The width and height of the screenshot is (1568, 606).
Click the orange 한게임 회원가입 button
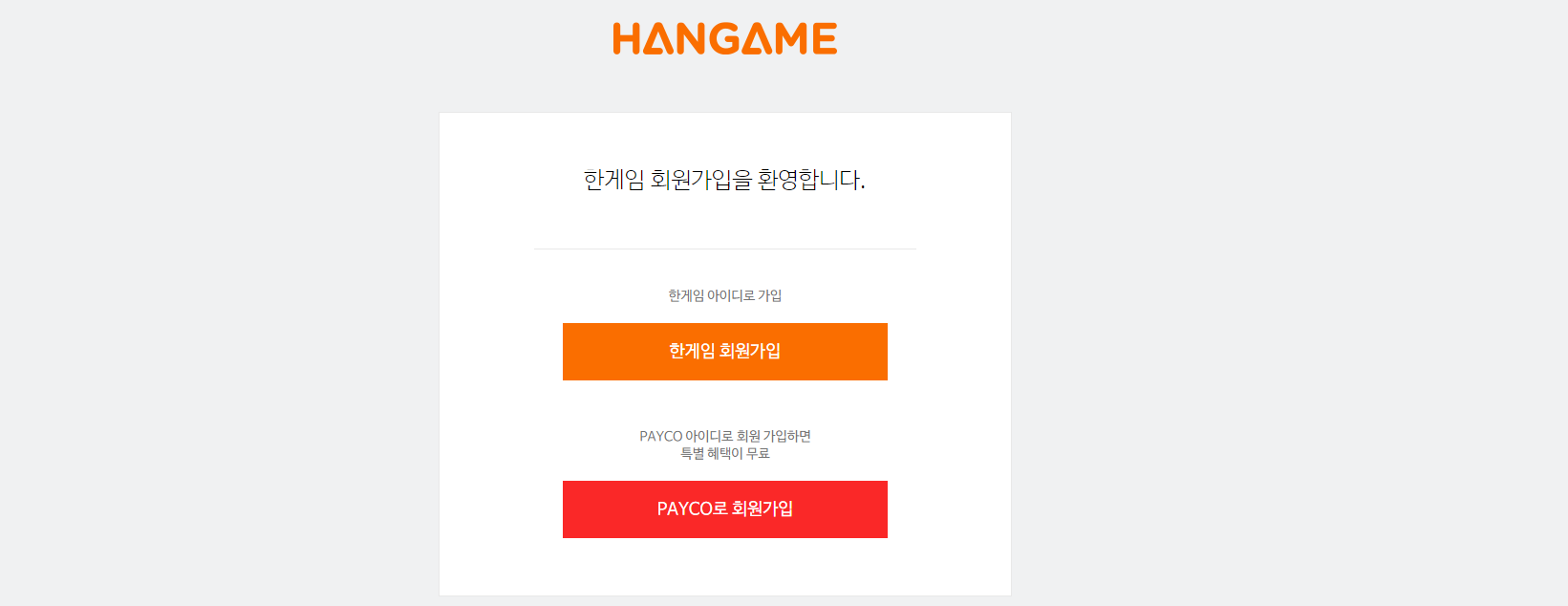pyautogui.click(x=725, y=352)
